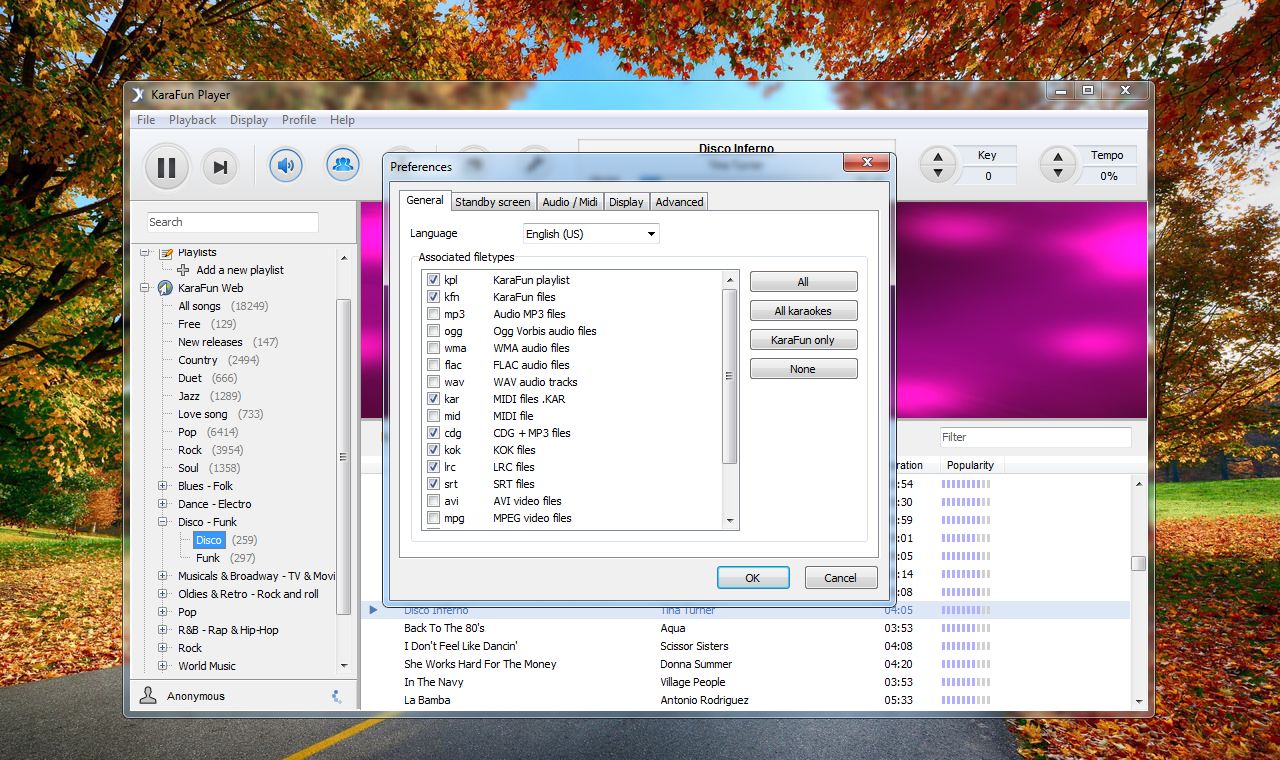Viewport: 1280px width, 760px height.
Task: Toggle the cdg CDG + MP3 checkbox
Action: pyautogui.click(x=433, y=433)
